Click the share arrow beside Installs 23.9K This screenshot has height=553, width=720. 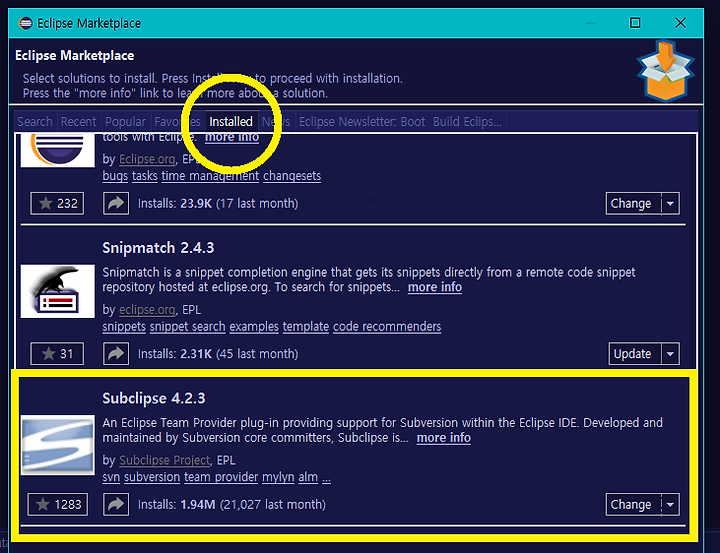116,203
